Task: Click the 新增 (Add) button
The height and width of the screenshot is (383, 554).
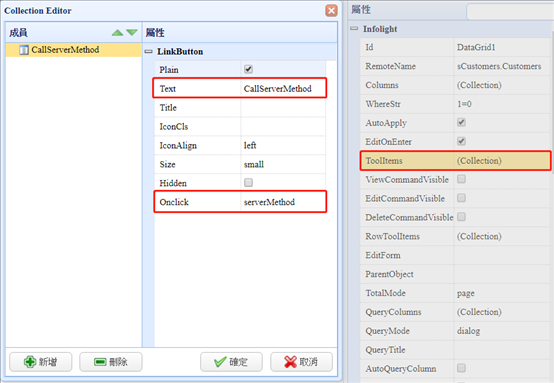Action: click(41, 362)
